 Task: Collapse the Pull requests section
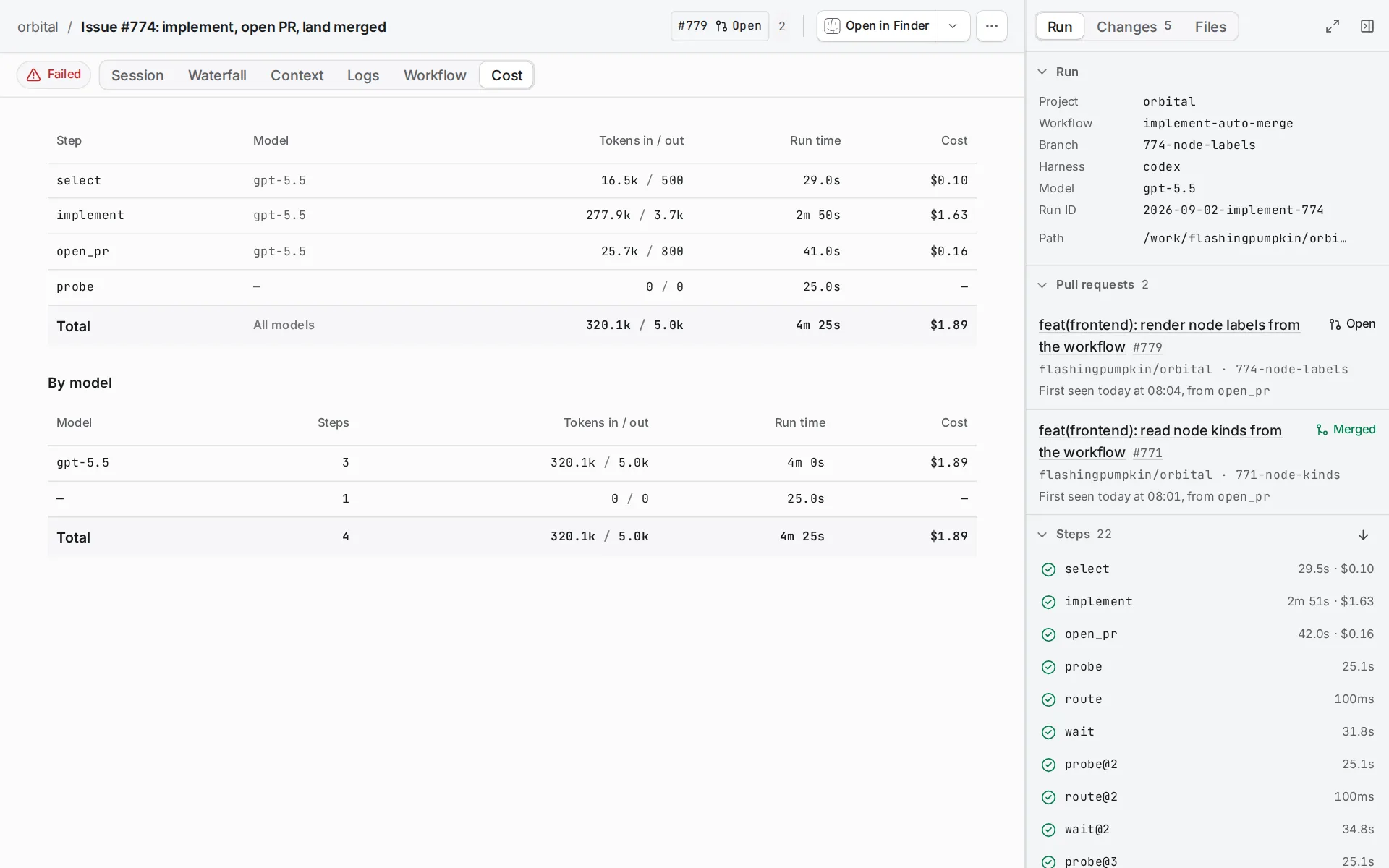[x=1042, y=285]
